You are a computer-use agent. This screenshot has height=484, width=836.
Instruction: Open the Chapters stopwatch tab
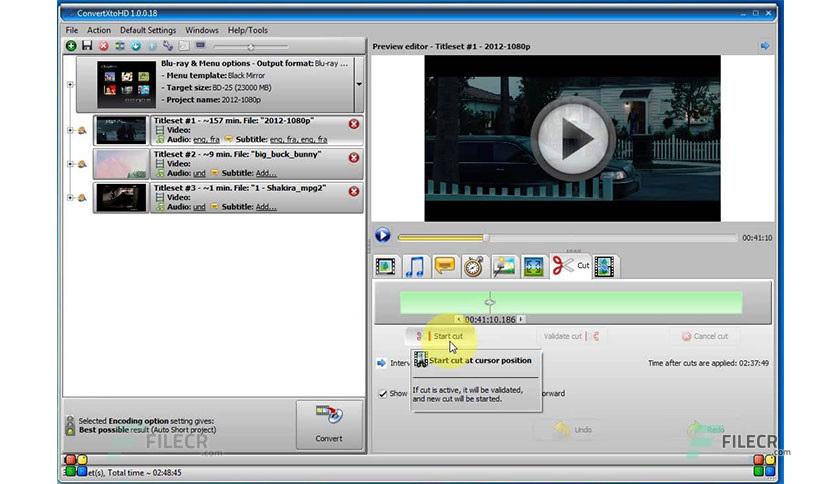473,266
